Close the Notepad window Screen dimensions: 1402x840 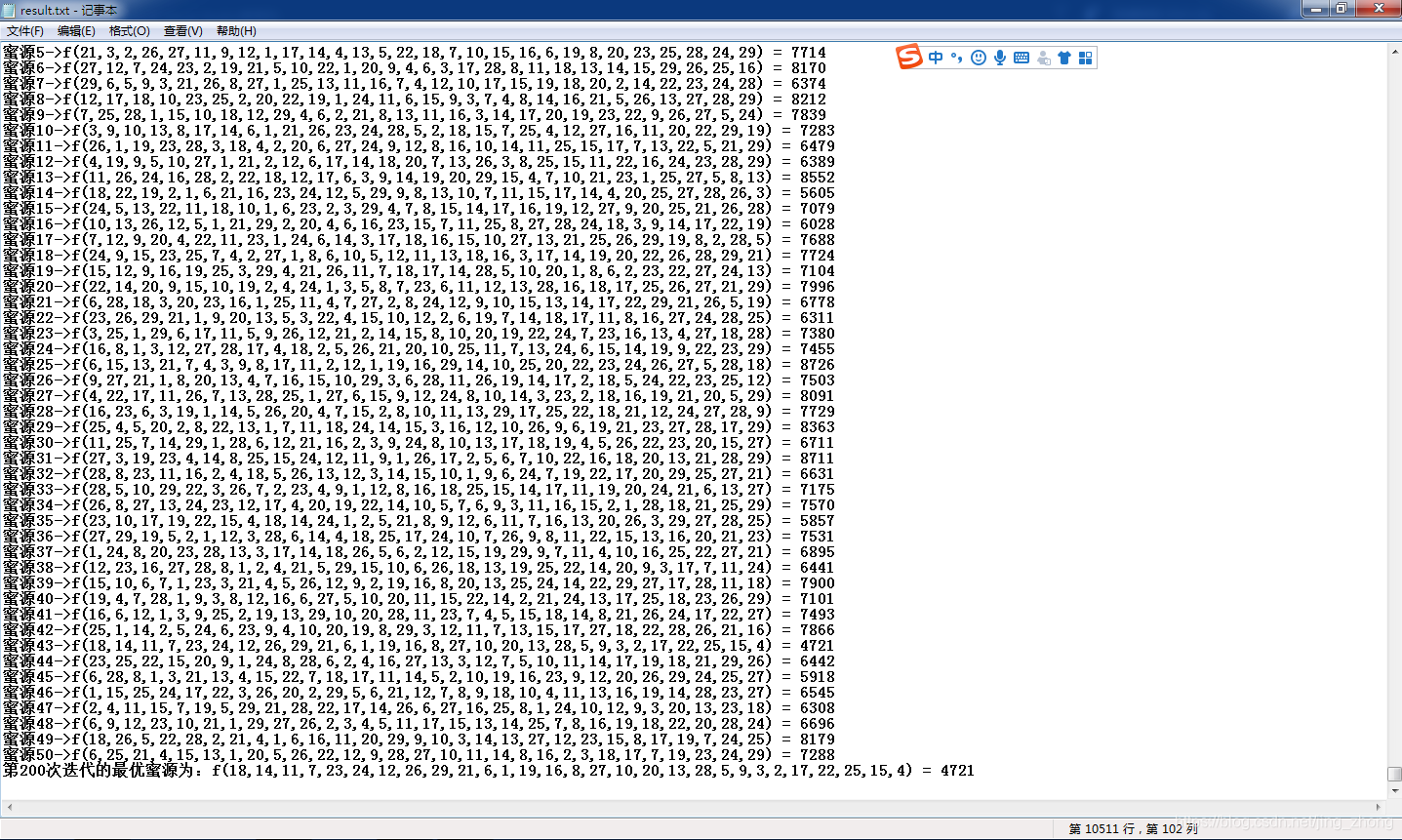(x=1379, y=9)
